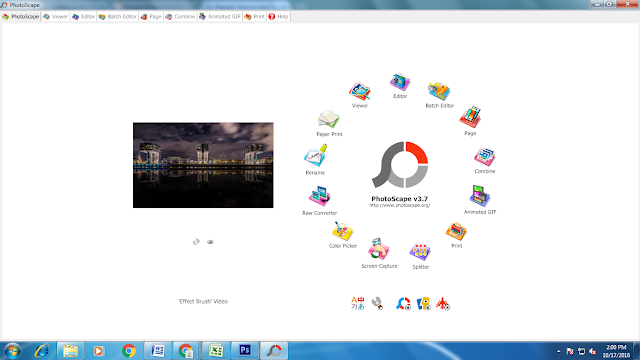The image size is (640, 360).
Task: Click the night city preview photo
Action: point(203,165)
